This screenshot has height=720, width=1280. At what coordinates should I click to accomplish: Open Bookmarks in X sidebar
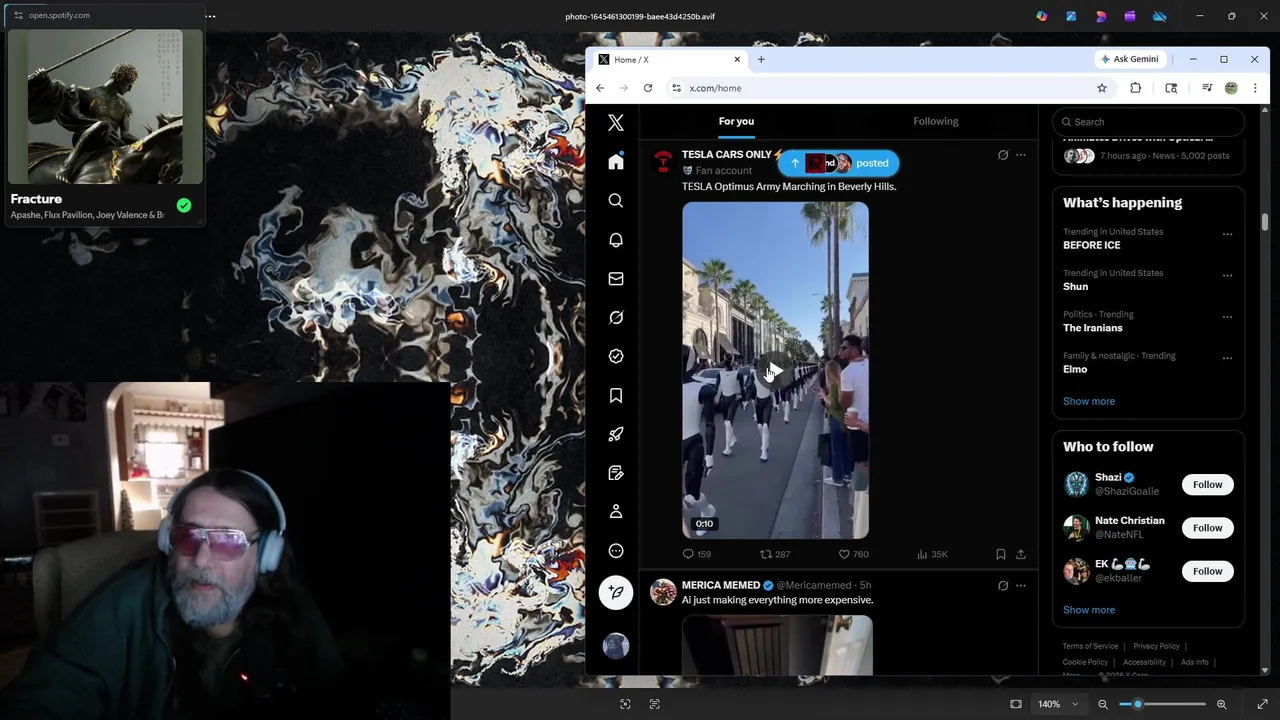click(x=616, y=395)
